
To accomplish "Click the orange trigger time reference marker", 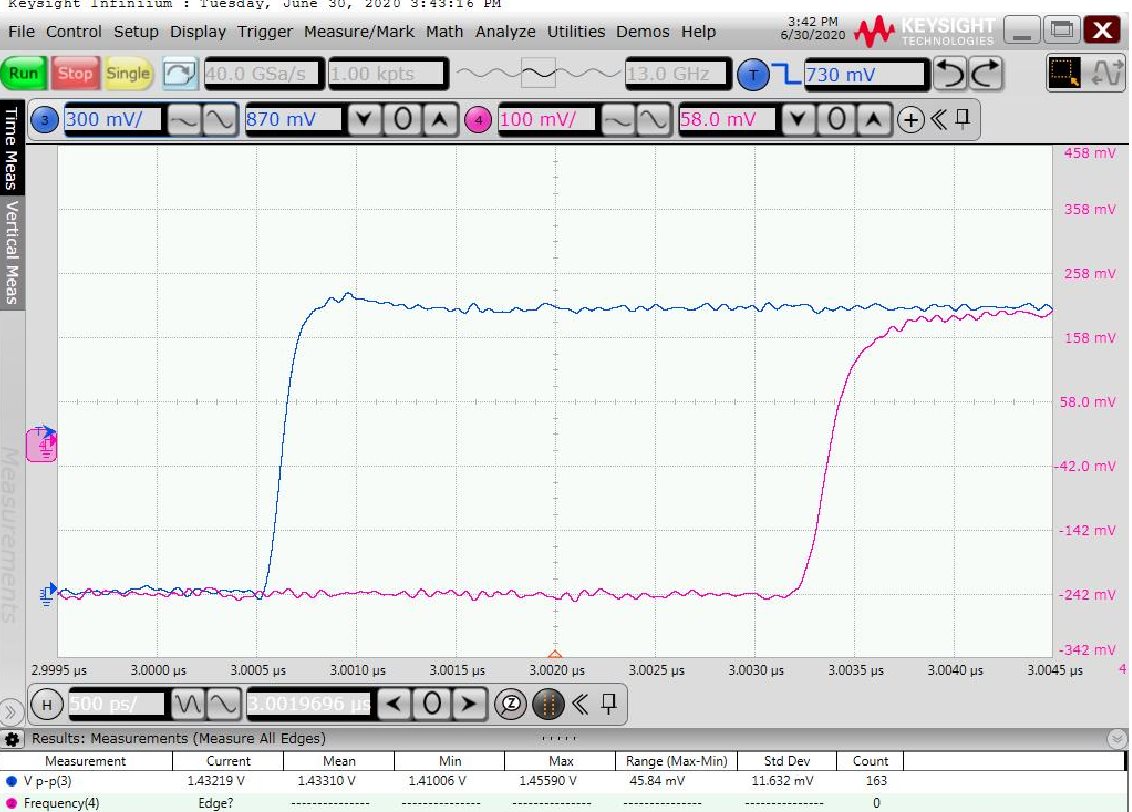I will pos(555,653).
